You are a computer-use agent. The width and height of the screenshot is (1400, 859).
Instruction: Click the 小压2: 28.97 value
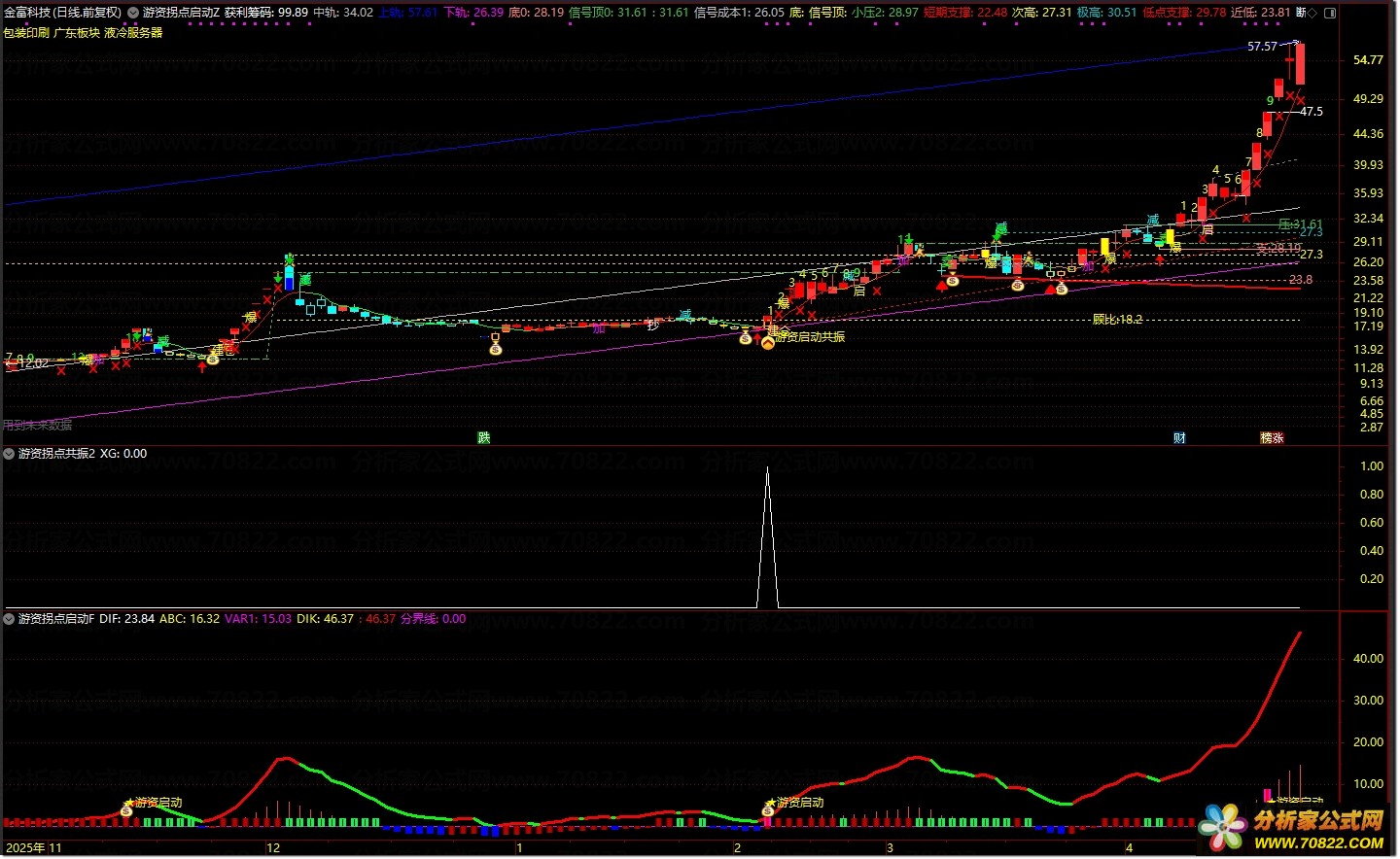(x=886, y=13)
